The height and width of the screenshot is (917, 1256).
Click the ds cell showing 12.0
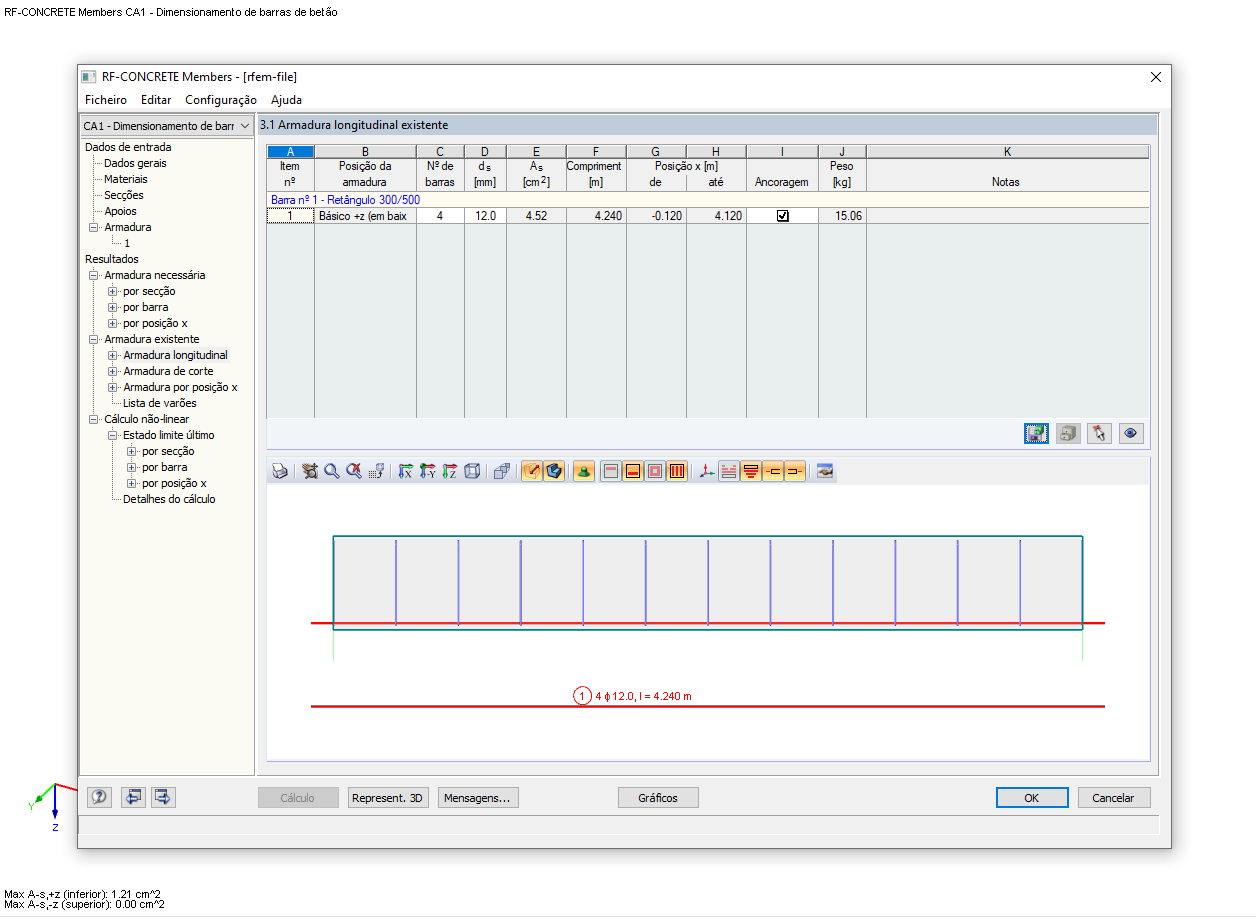(x=485, y=216)
